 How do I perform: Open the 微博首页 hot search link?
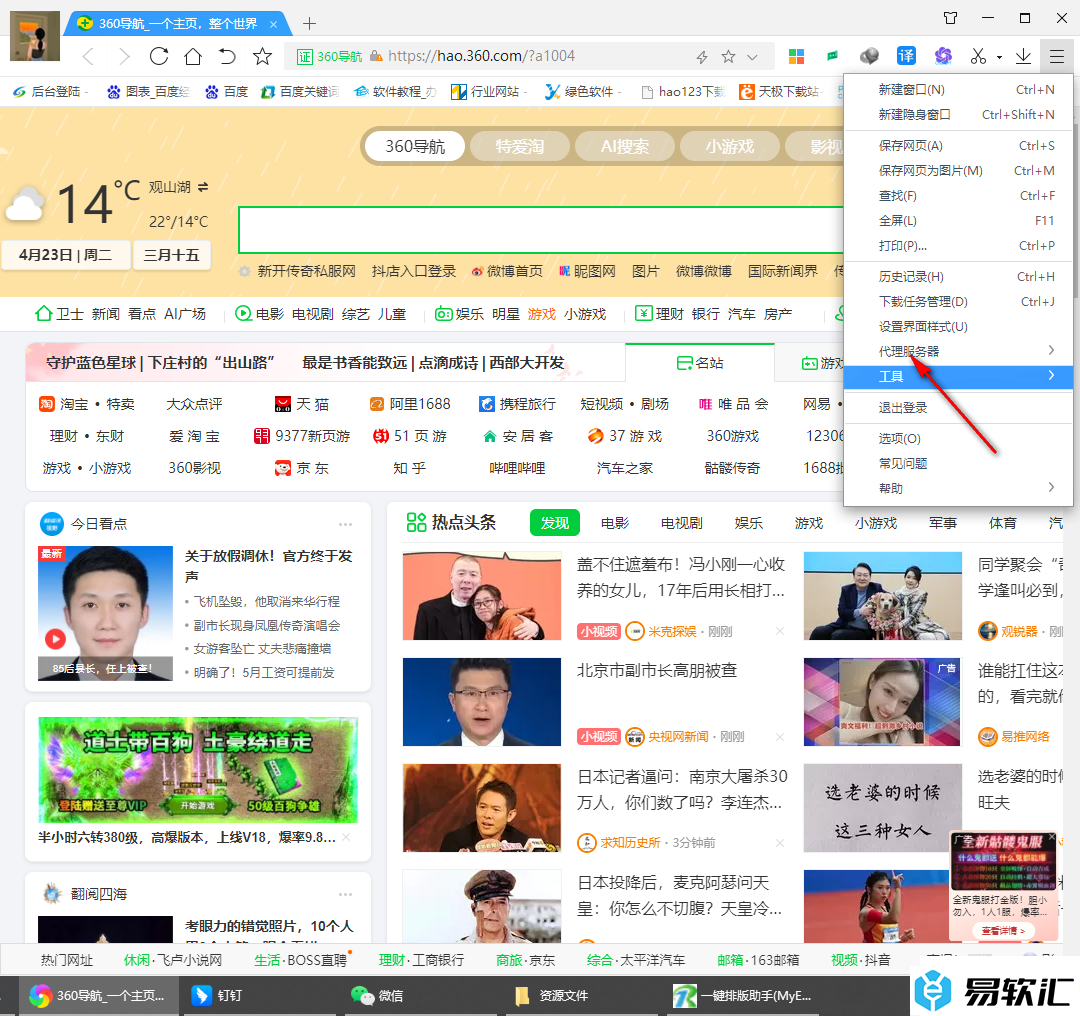[508, 271]
